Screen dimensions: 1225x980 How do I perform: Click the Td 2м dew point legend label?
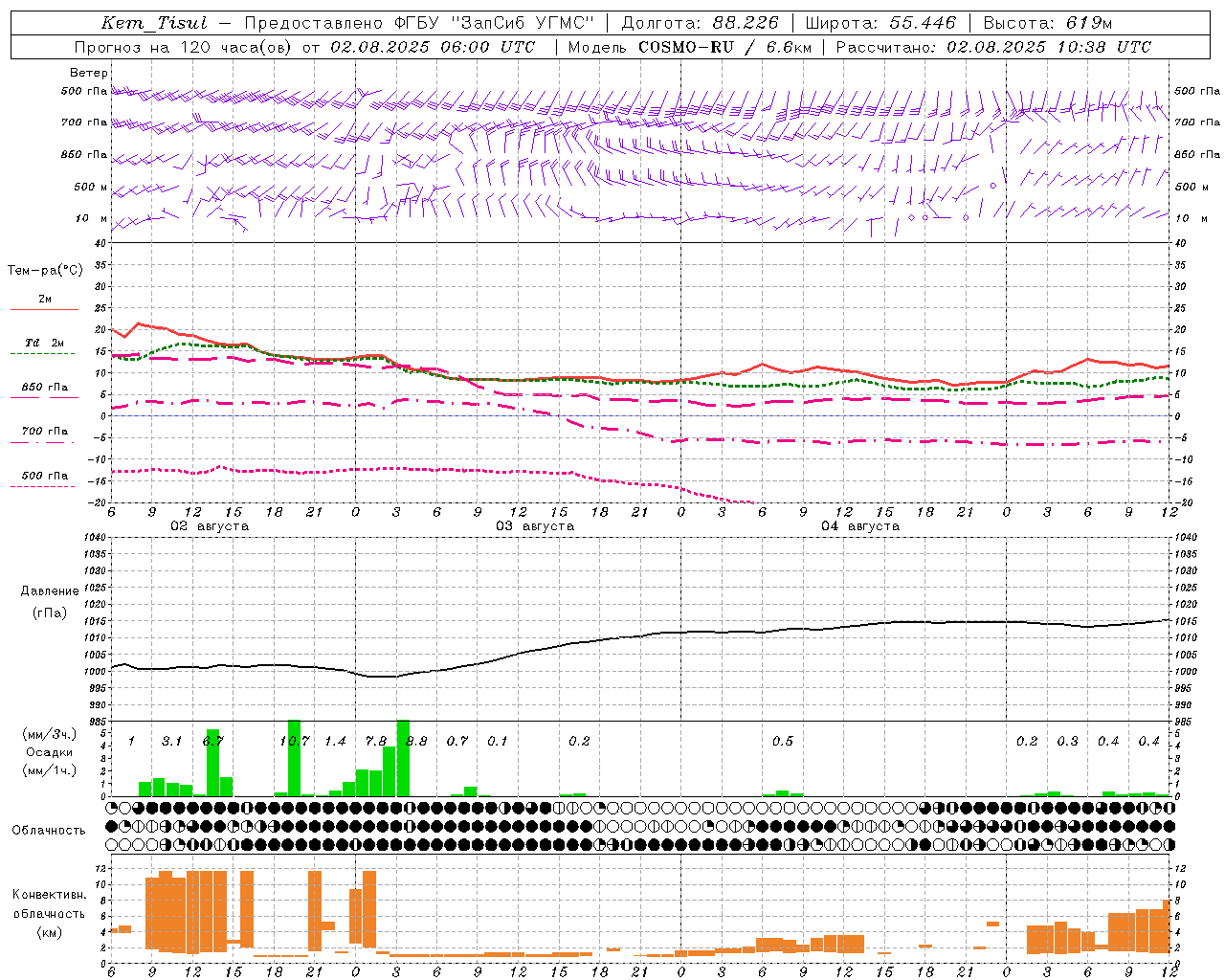(x=45, y=343)
